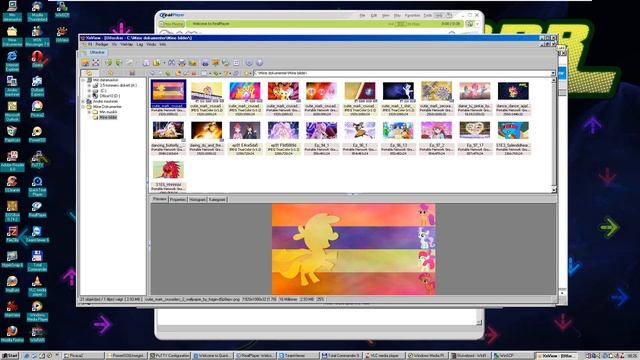Open Internet Explorer desktop icon
Image resolution: width=640 pixels, height=360 pixels.
(x=12, y=60)
